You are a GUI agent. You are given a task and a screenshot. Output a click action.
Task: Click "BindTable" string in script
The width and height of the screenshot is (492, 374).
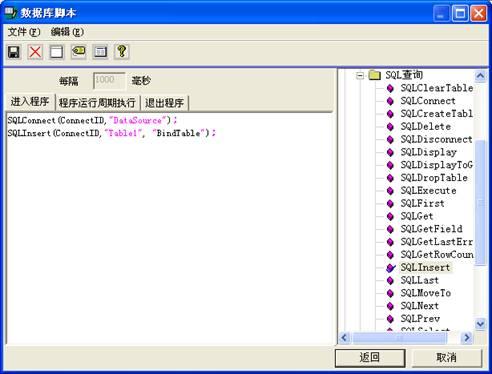[178, 133]
